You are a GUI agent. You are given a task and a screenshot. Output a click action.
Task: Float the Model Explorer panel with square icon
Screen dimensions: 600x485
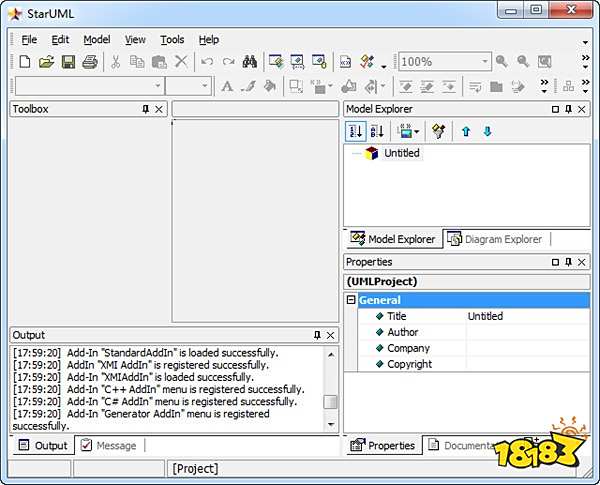[556, 109]
